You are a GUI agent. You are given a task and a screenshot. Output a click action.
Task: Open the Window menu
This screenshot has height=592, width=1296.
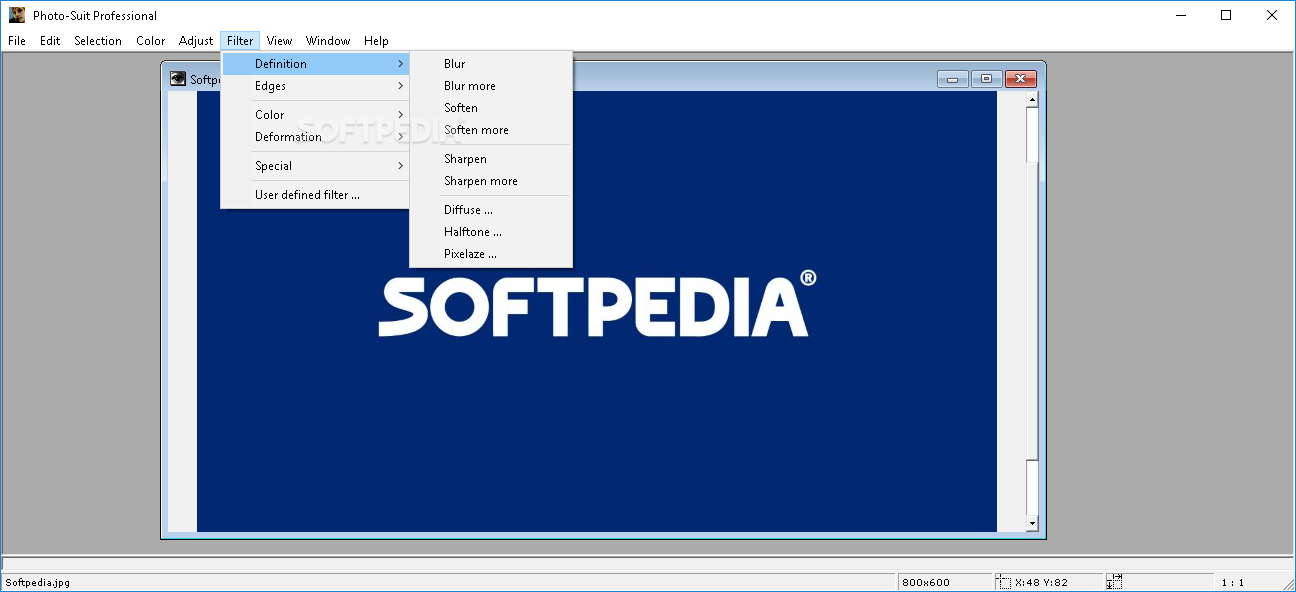pos(328,41)
